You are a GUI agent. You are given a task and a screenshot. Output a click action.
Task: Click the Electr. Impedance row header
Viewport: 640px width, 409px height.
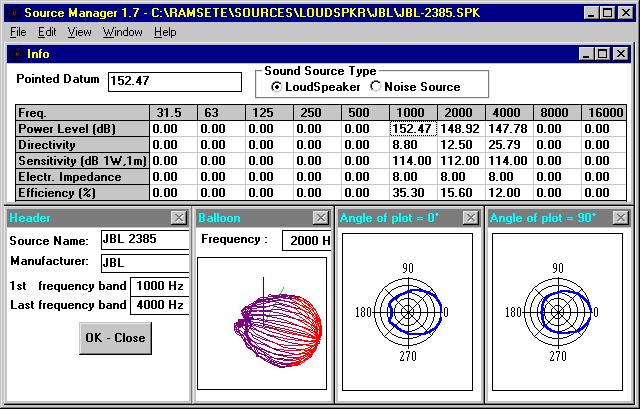[82, 177]
